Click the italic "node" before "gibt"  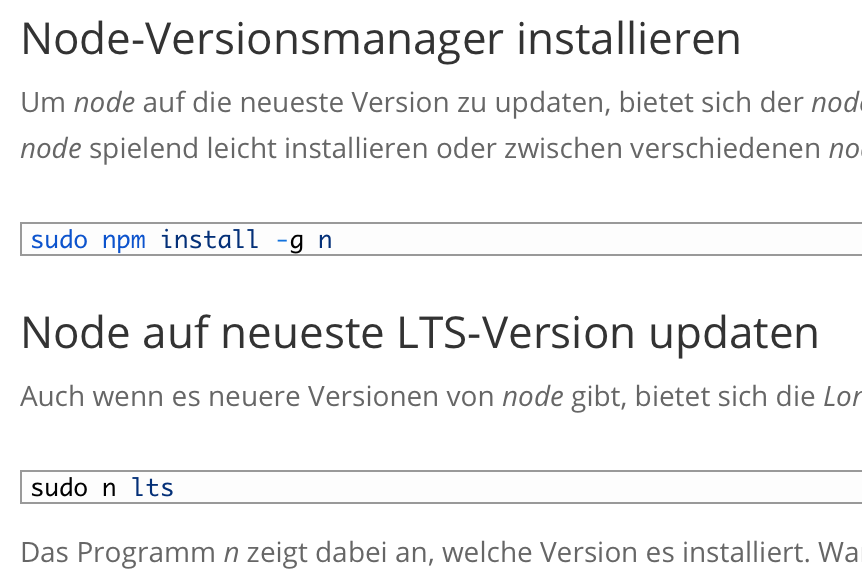tap(533, 397)
